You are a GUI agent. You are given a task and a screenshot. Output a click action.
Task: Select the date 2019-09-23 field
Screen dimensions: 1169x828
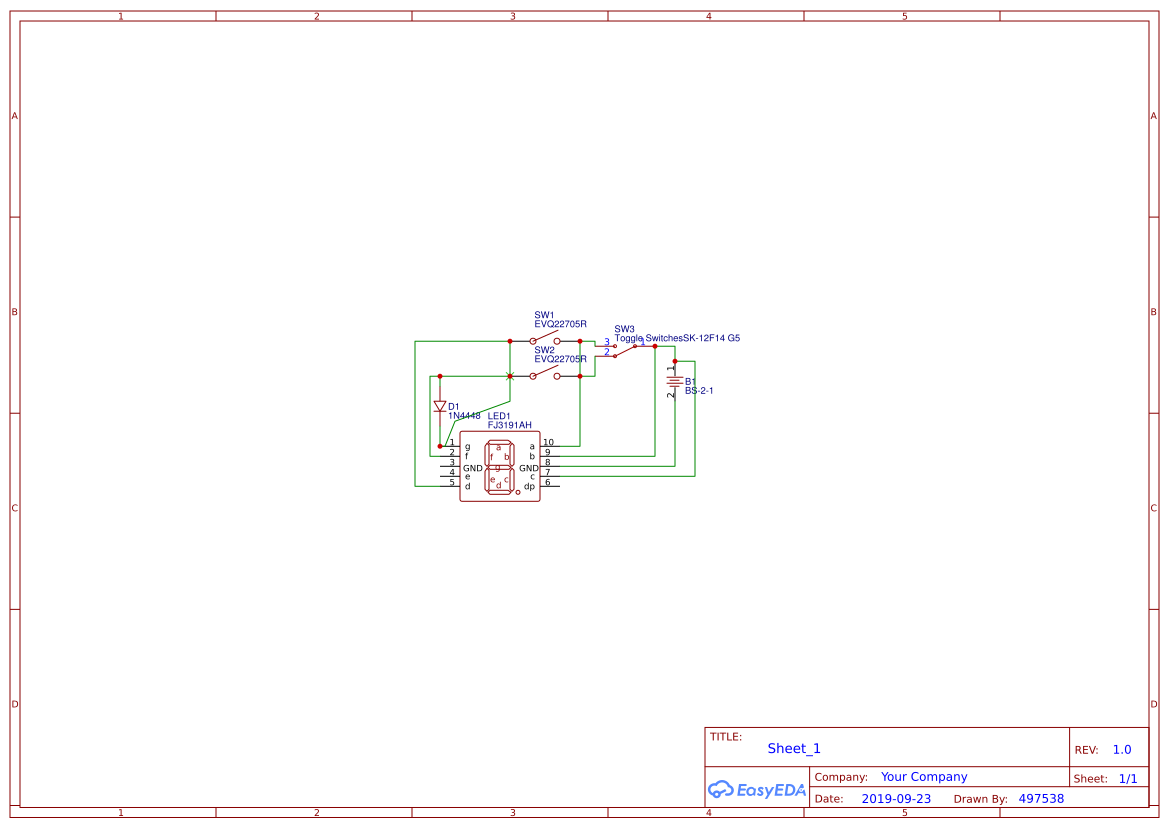(x=896, y=798)
